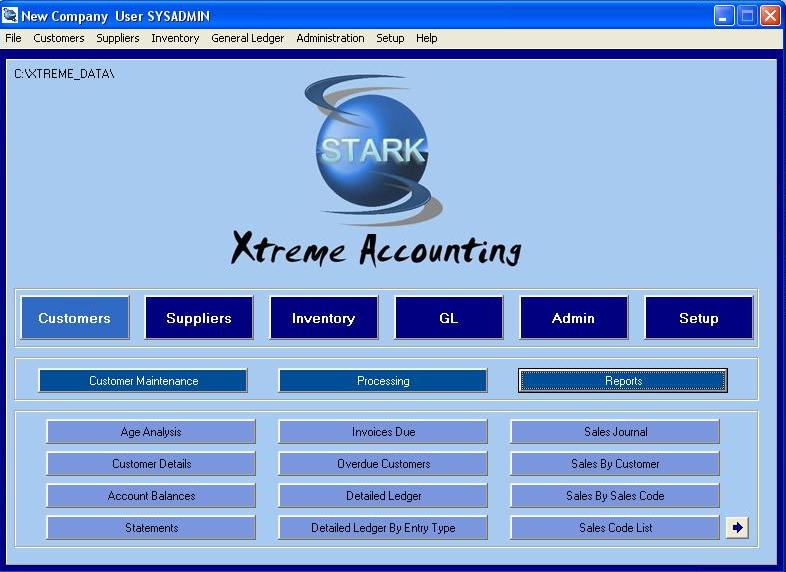Open the Customer Details report
The height and width of the screenshot is (572, 786).
coord(151,464)
